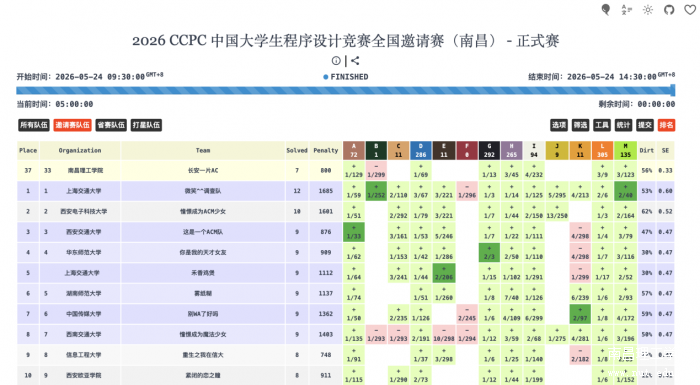Click cell 13/250 for problem J

click(557, 212)
